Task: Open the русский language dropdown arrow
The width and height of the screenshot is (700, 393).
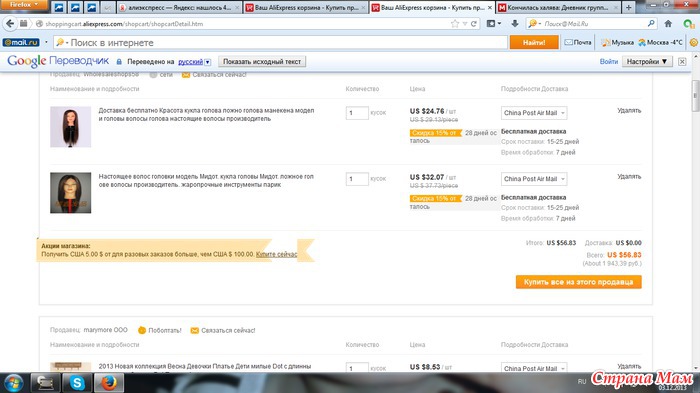Action: (208, 62)
